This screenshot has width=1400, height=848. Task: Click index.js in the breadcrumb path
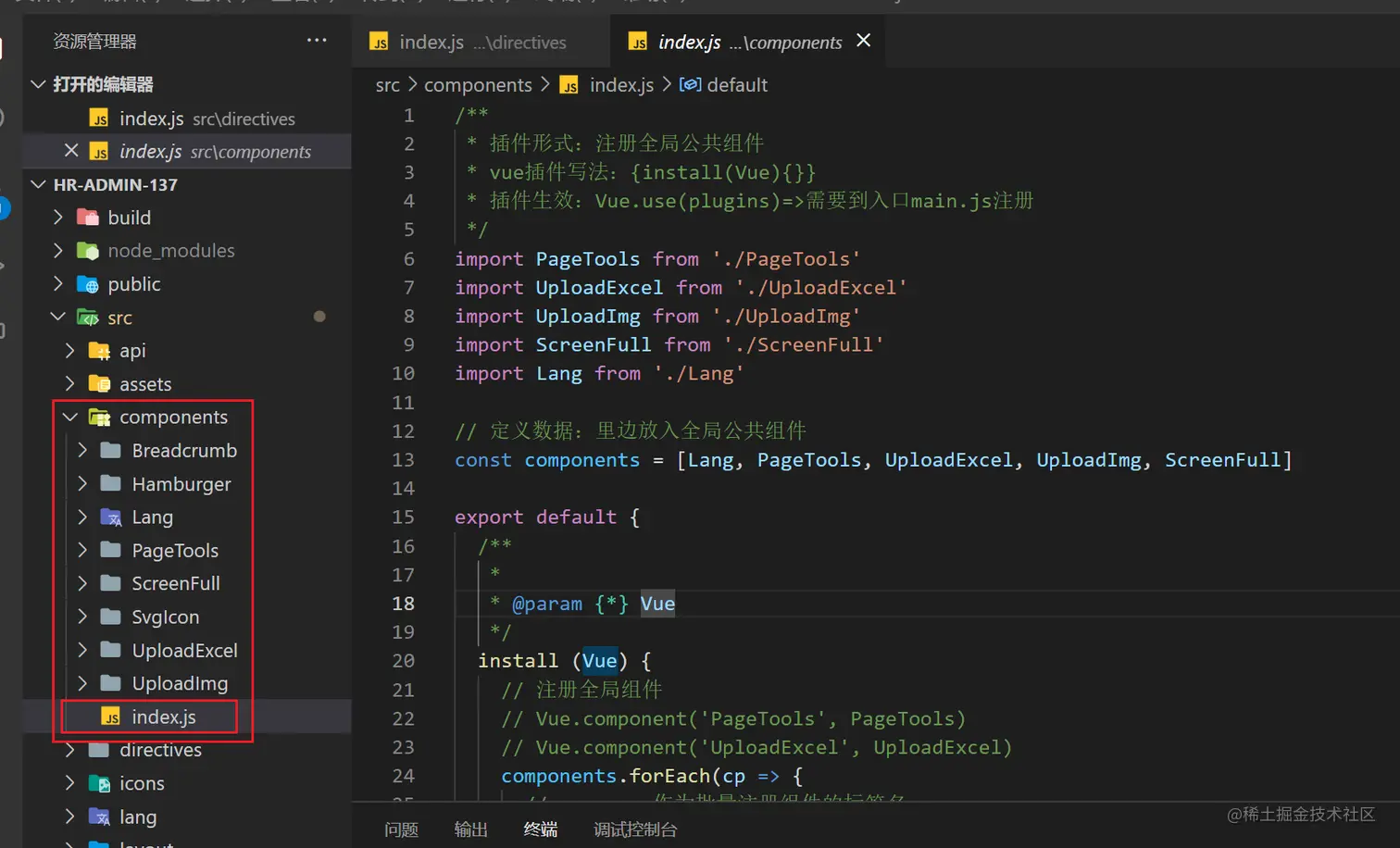pos(621,85)
